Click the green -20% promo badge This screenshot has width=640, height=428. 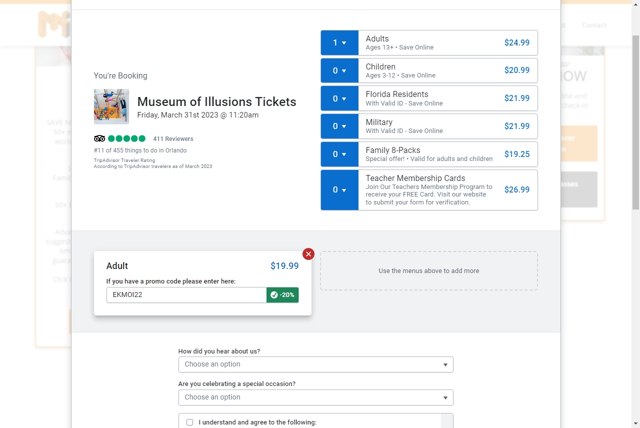tap(282, 295)
